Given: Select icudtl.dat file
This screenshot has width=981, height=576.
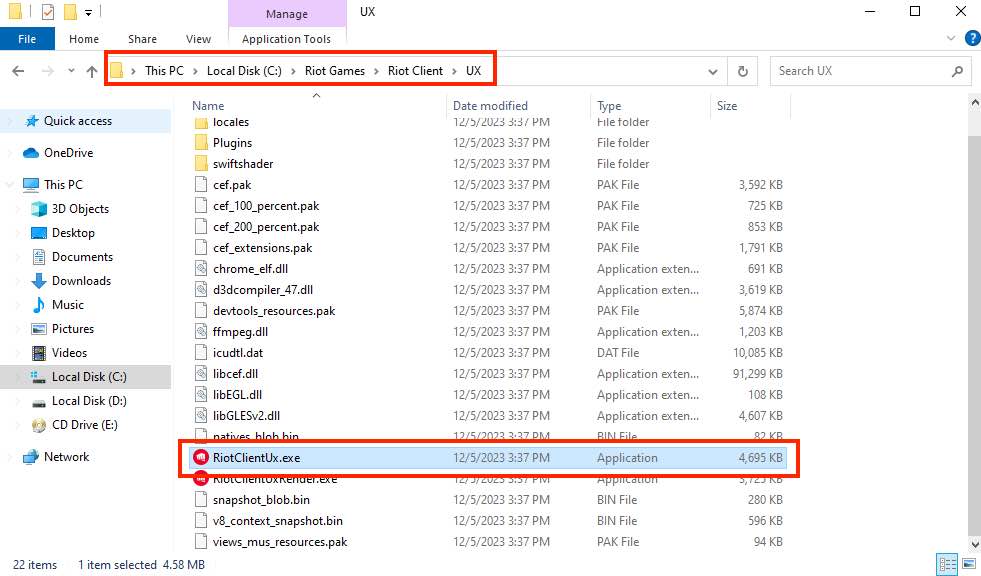Looking at the screenshot, I should point(238,353).
